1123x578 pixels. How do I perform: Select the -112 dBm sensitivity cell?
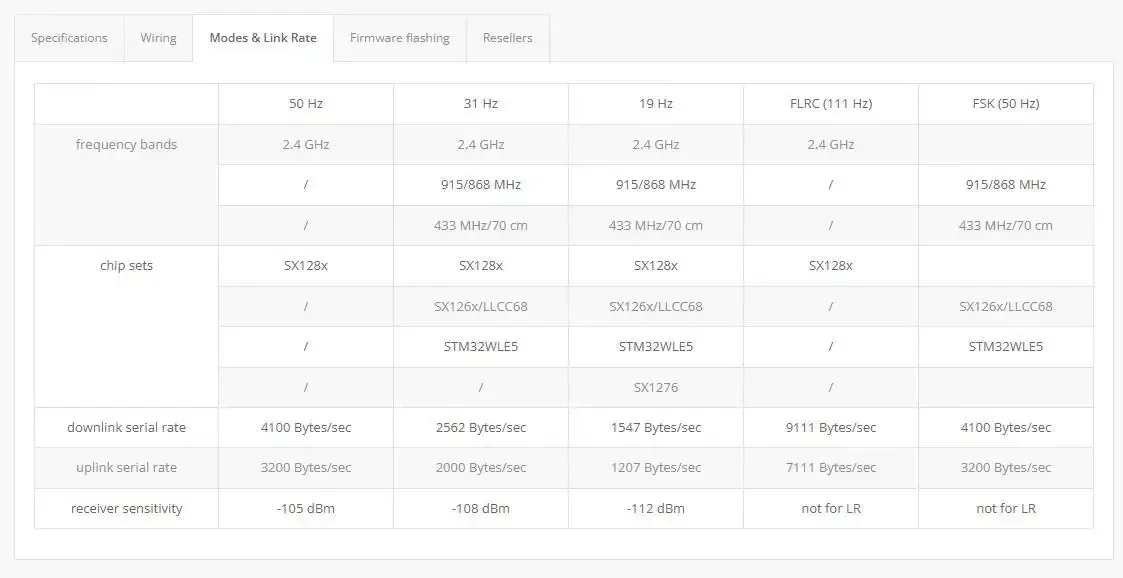[x=656, y=509]
